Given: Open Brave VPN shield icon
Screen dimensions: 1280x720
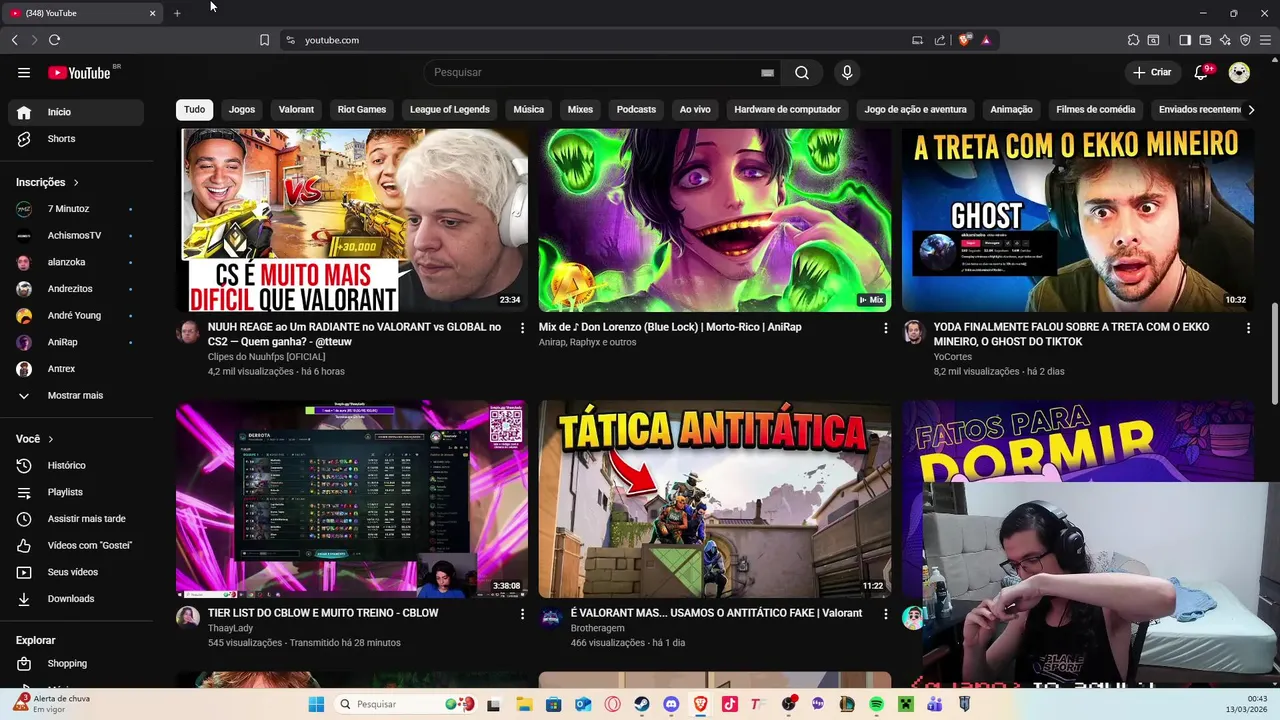Looking at the screenshot, I should click(x=1245, y=40).
